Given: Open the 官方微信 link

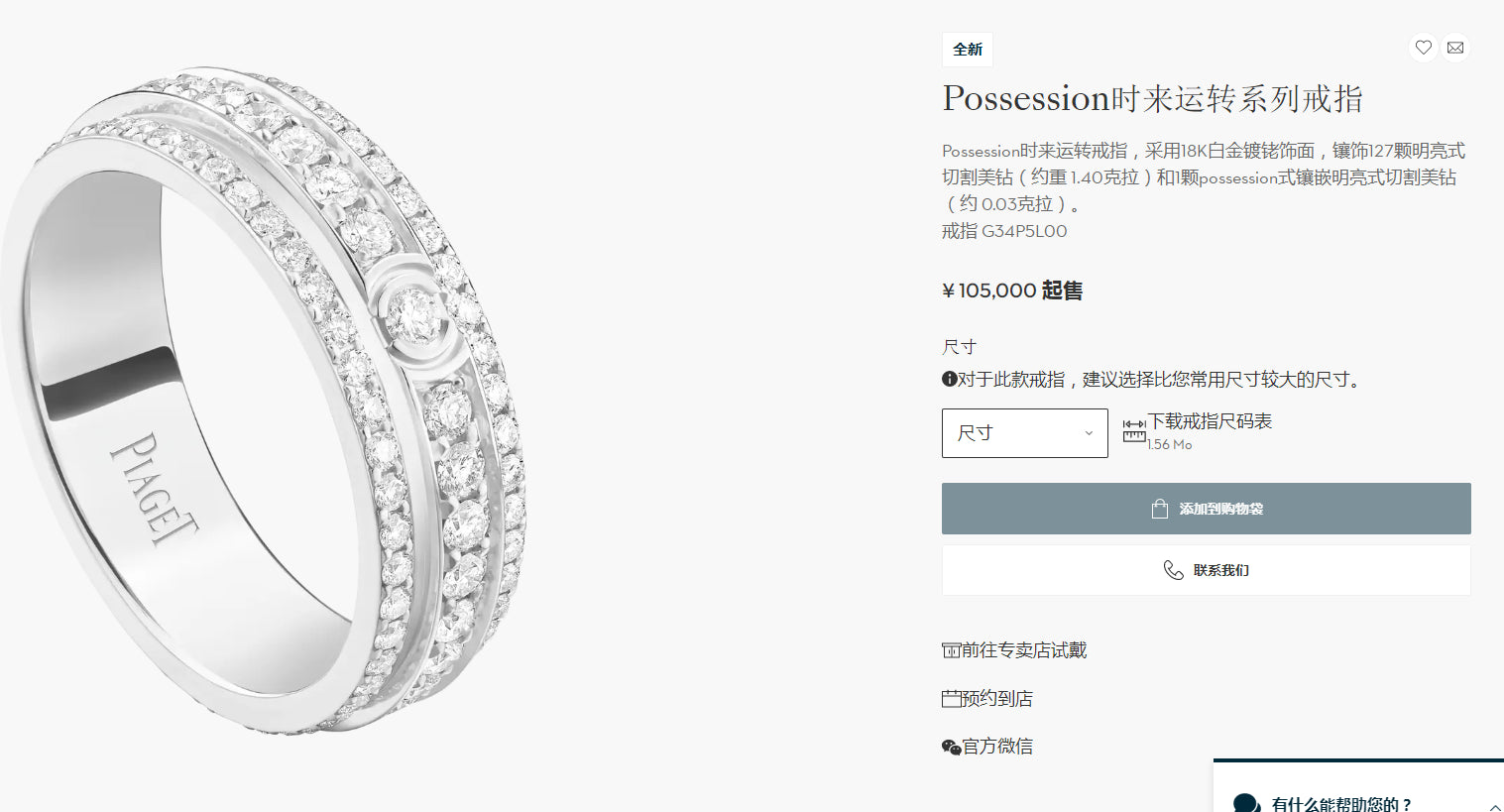Looking at the screenshot, I should click(997, 747).
